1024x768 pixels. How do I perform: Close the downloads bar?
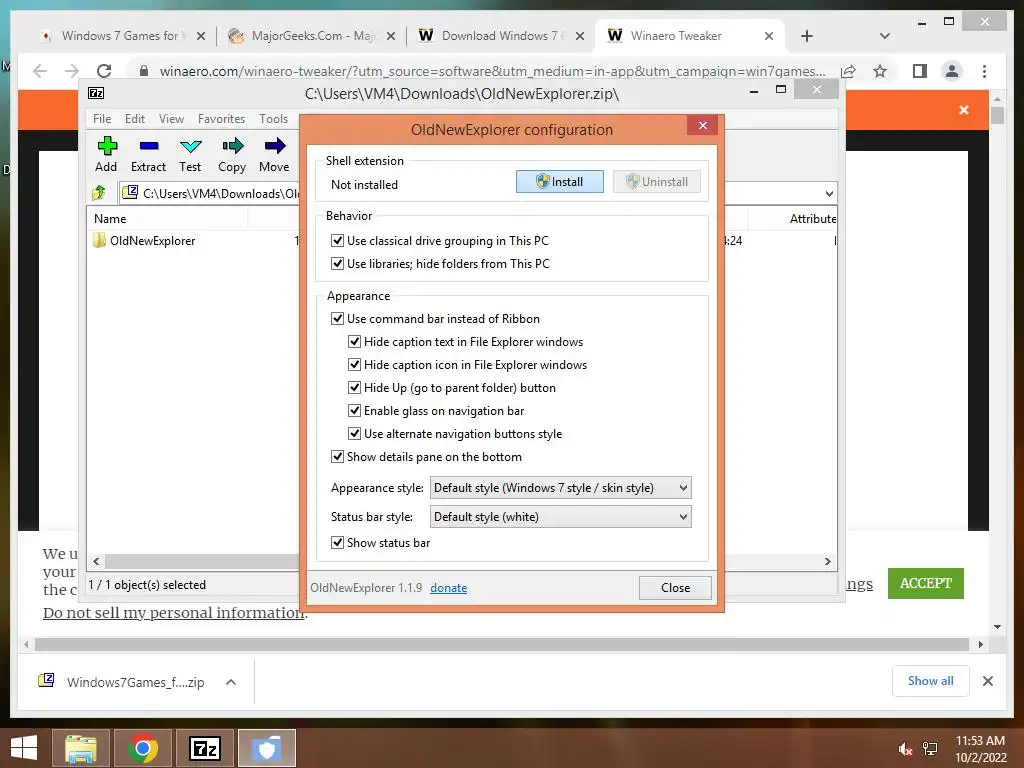point(987,681)
